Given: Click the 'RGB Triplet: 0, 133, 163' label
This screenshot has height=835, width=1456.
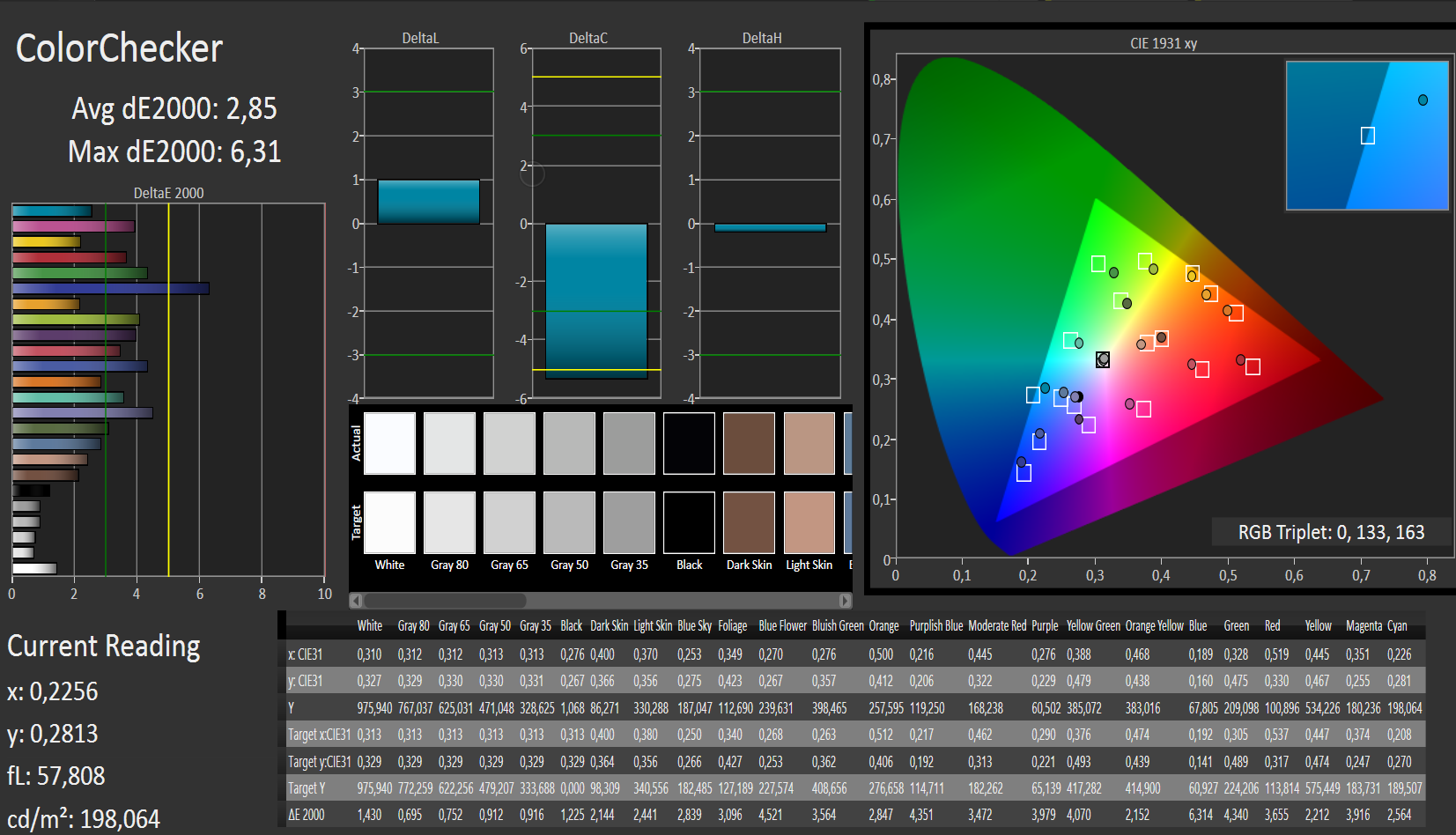Looking at the screenshot, I should [x=1331, y=532].
